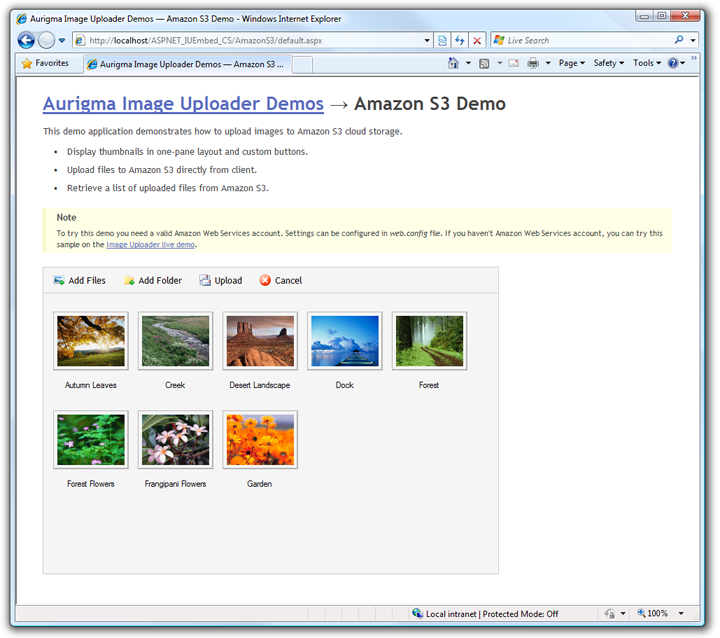Select the Desert Landscape thumbnail
Screen dimensions: 720x638
pos(260,341)
